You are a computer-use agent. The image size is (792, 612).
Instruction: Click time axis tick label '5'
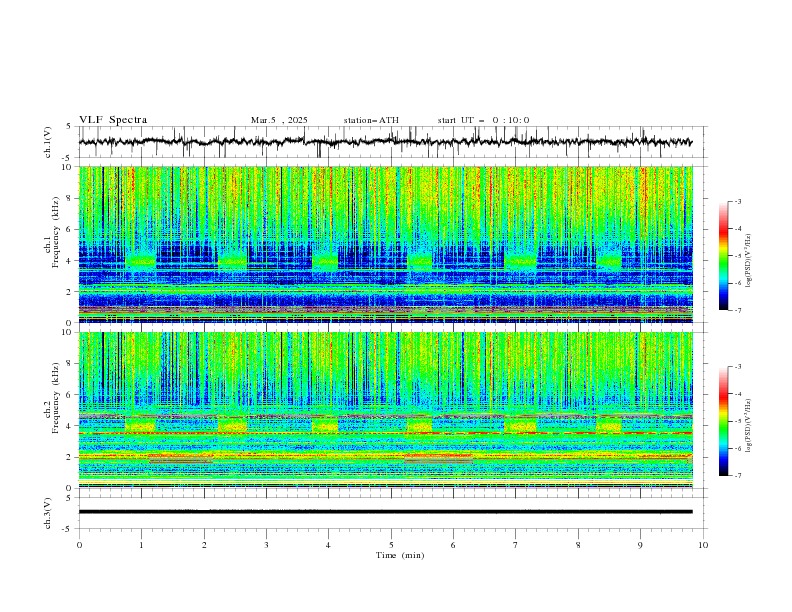391,545
